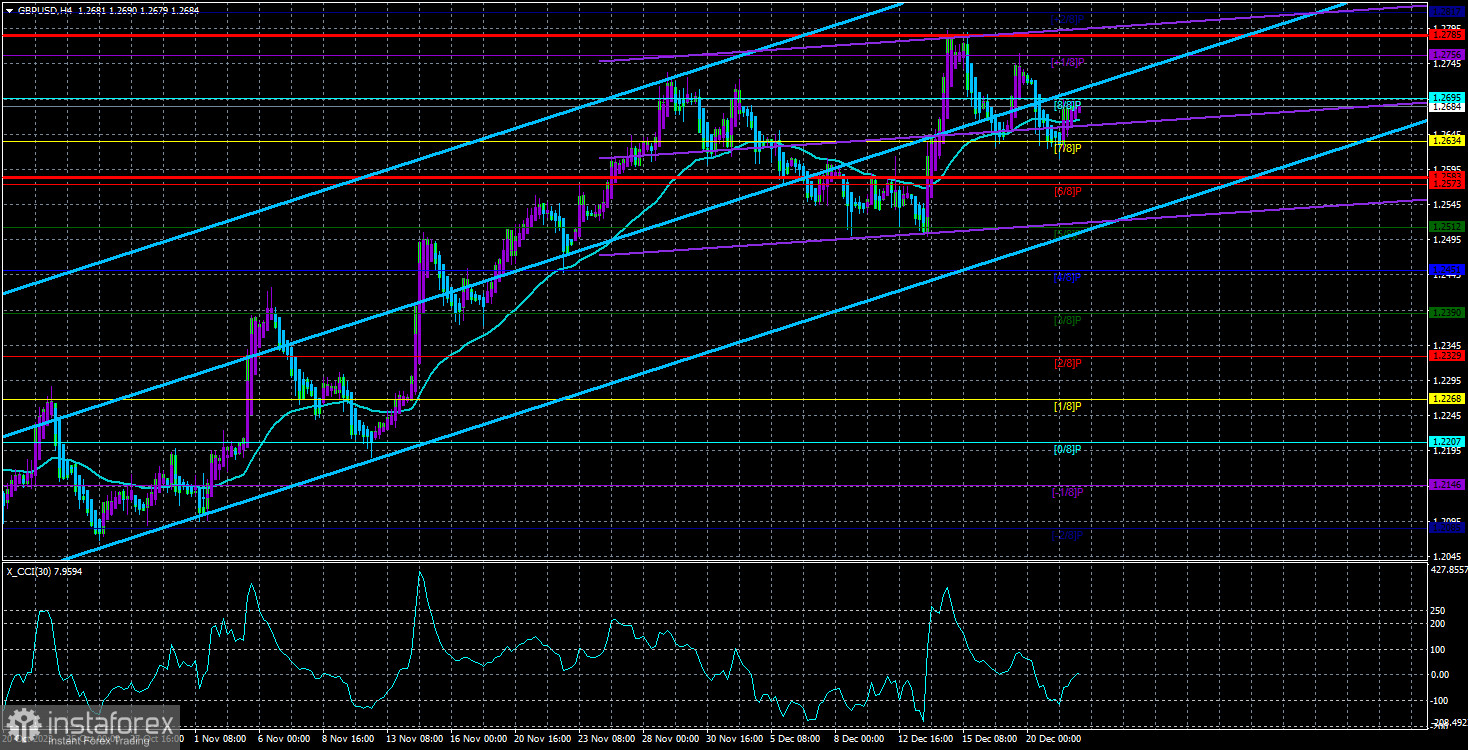Select the [+1/8]P Murray level label
This screenshot has height=750, width=1468.
(x=1067, y=63)
